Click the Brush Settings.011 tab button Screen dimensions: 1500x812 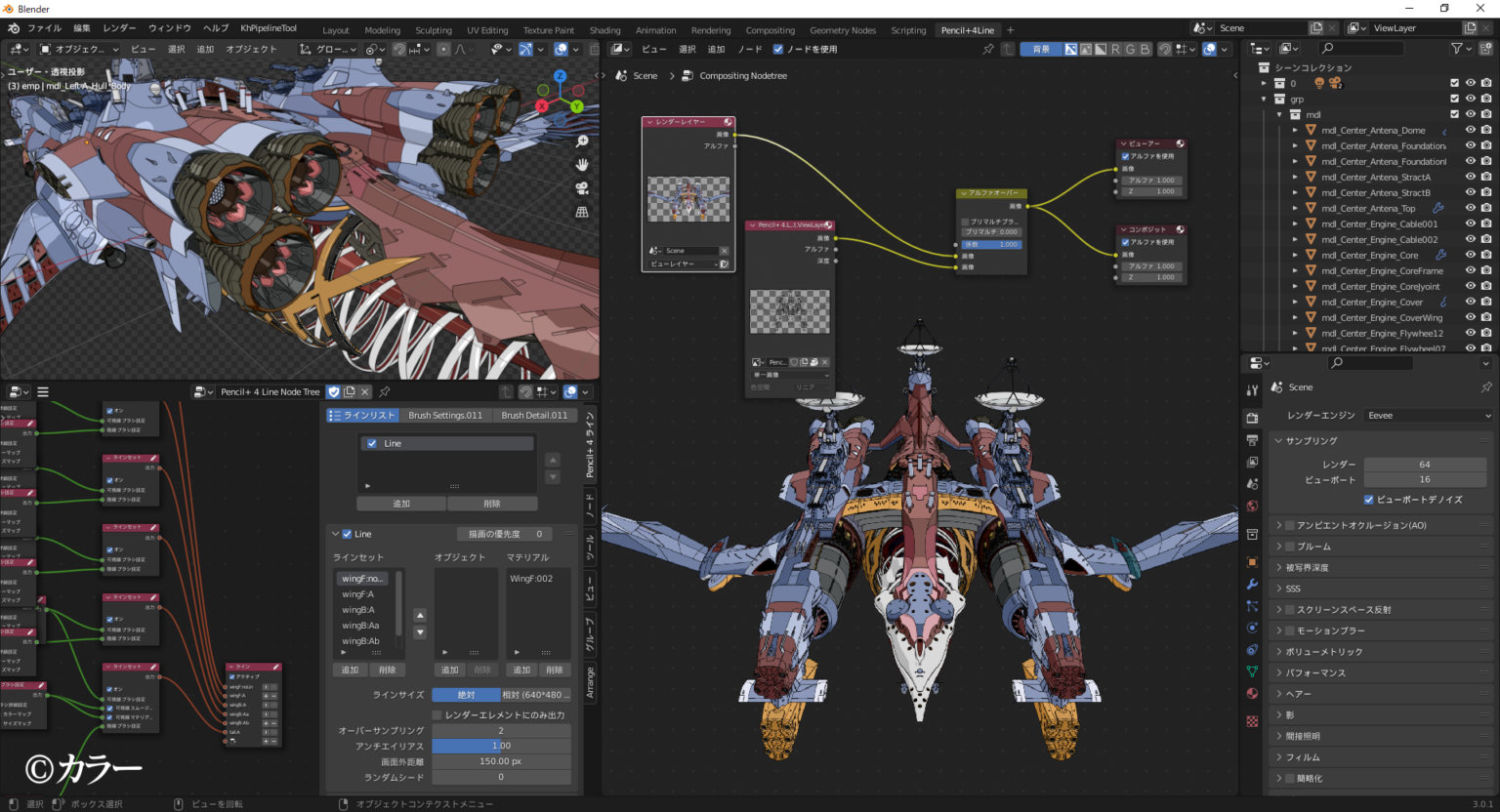(x=445, y=415)
